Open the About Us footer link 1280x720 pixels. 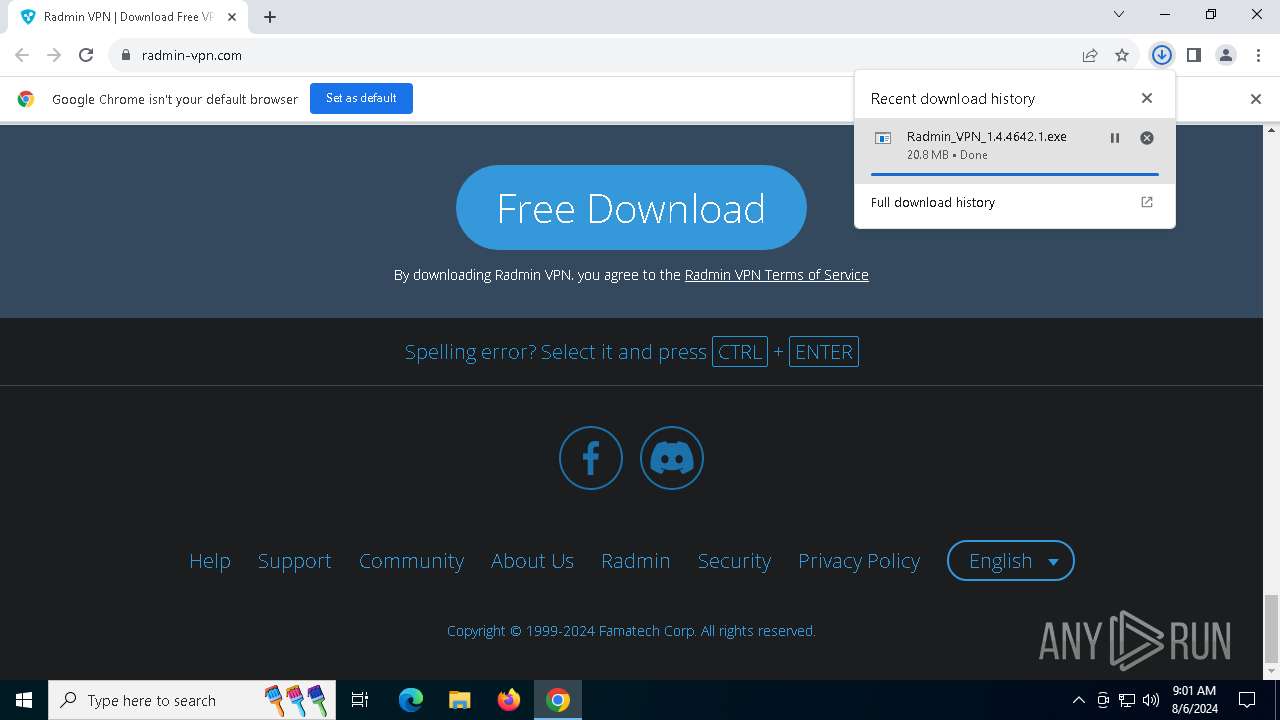click(532, 561)
